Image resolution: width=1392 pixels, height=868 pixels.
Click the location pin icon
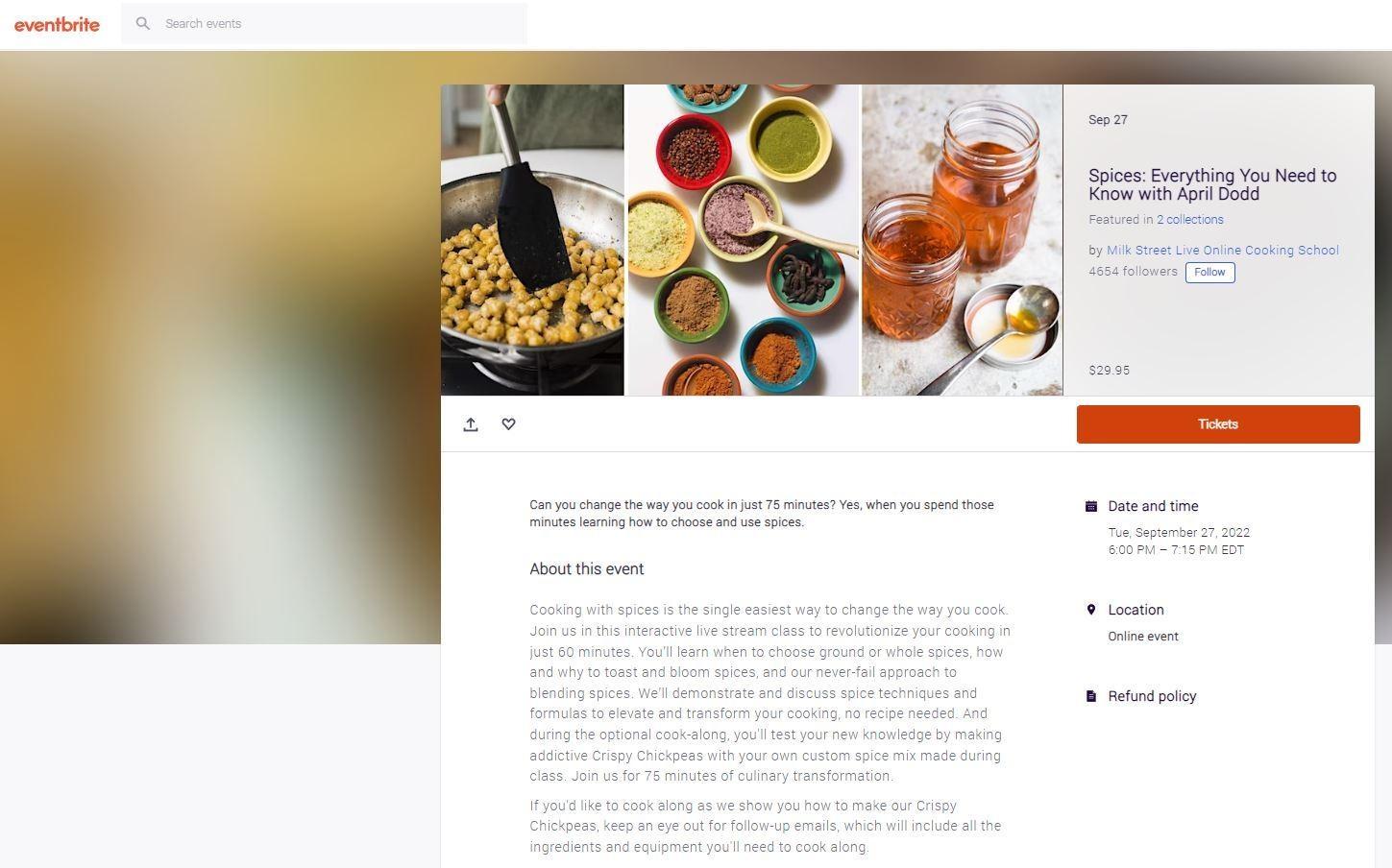click(1091, 610)
